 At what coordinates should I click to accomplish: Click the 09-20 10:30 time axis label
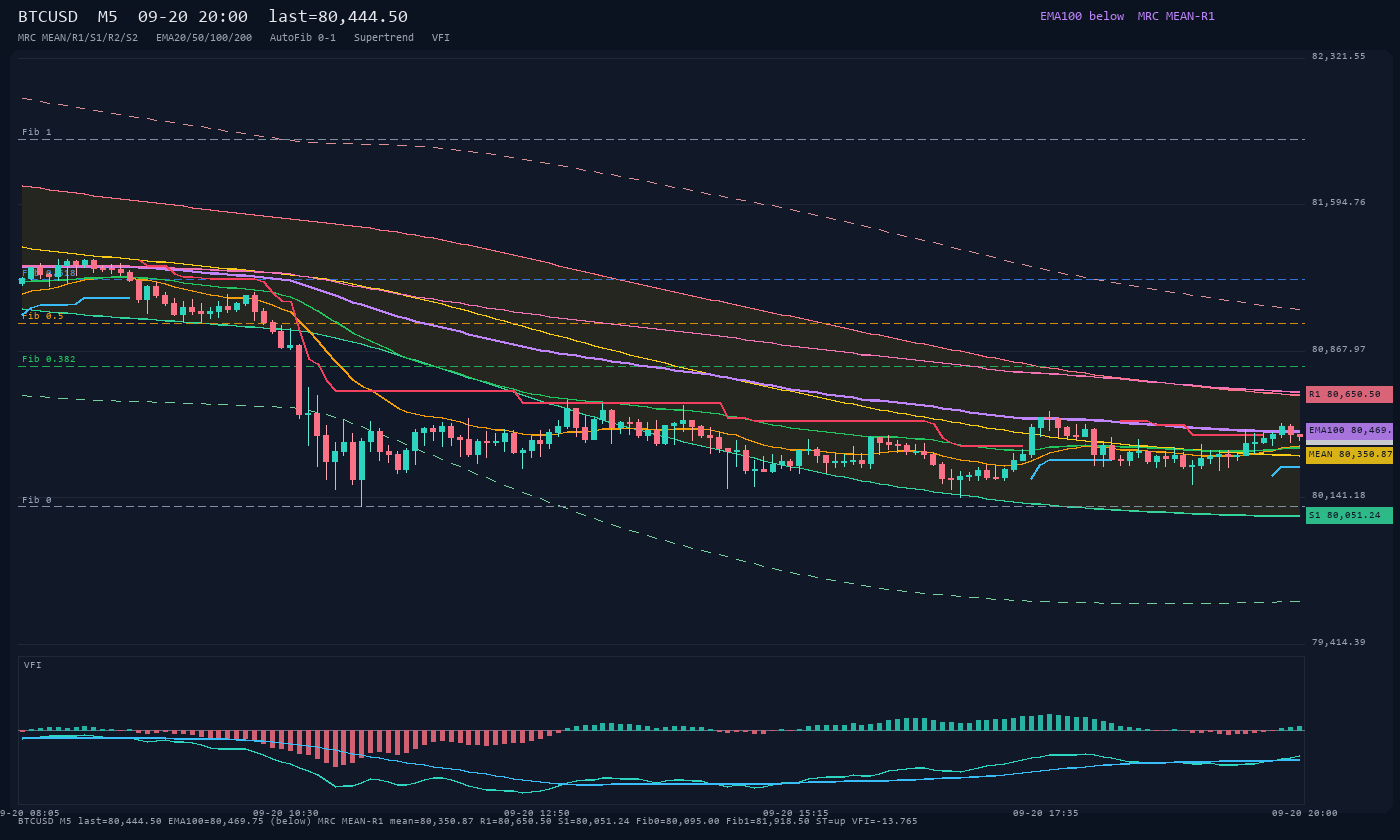click(x=286, y=813)
